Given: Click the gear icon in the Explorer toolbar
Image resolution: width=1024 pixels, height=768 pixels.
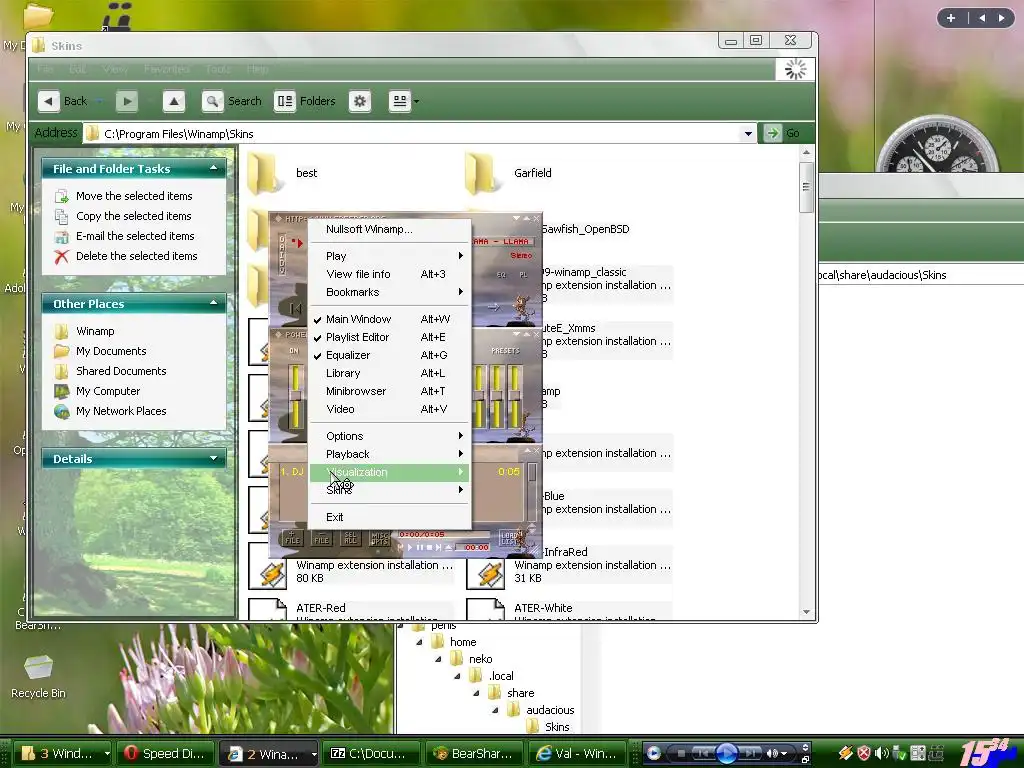Looking at the screenshot, I should pos(360,101).
